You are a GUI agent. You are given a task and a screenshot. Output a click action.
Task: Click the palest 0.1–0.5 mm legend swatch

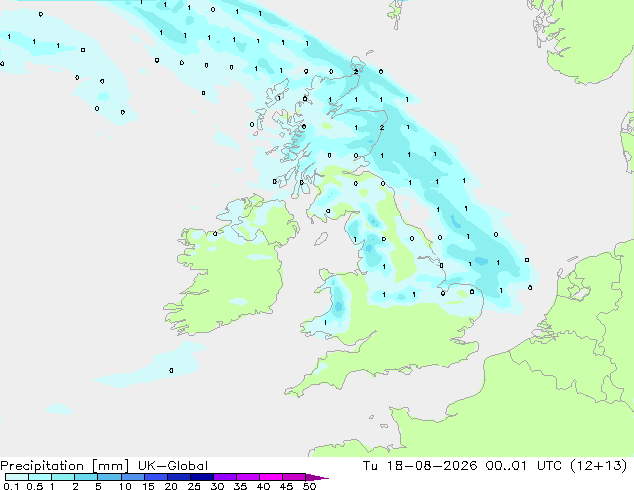[17, 477]
